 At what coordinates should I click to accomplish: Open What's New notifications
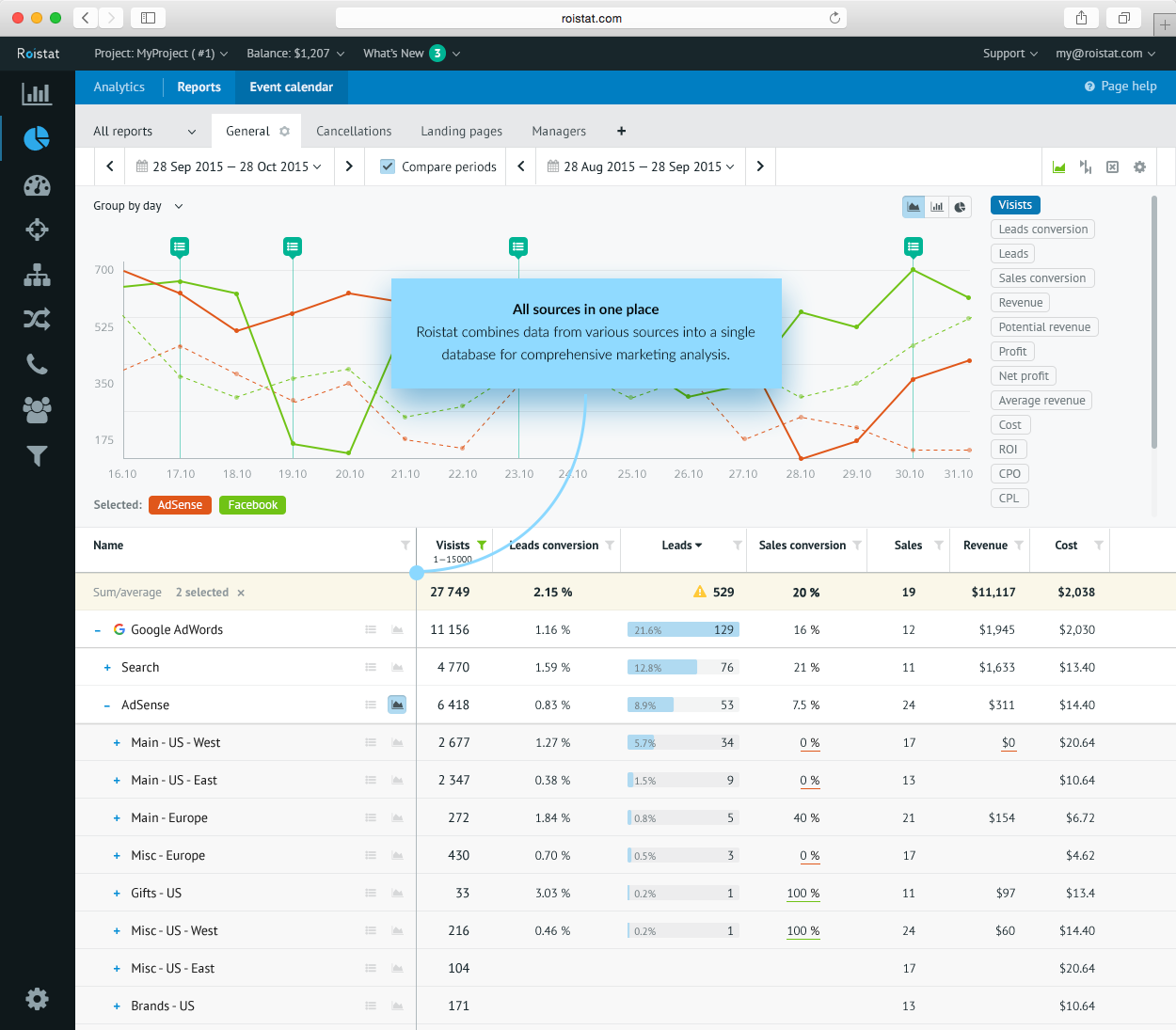[412, 54]
